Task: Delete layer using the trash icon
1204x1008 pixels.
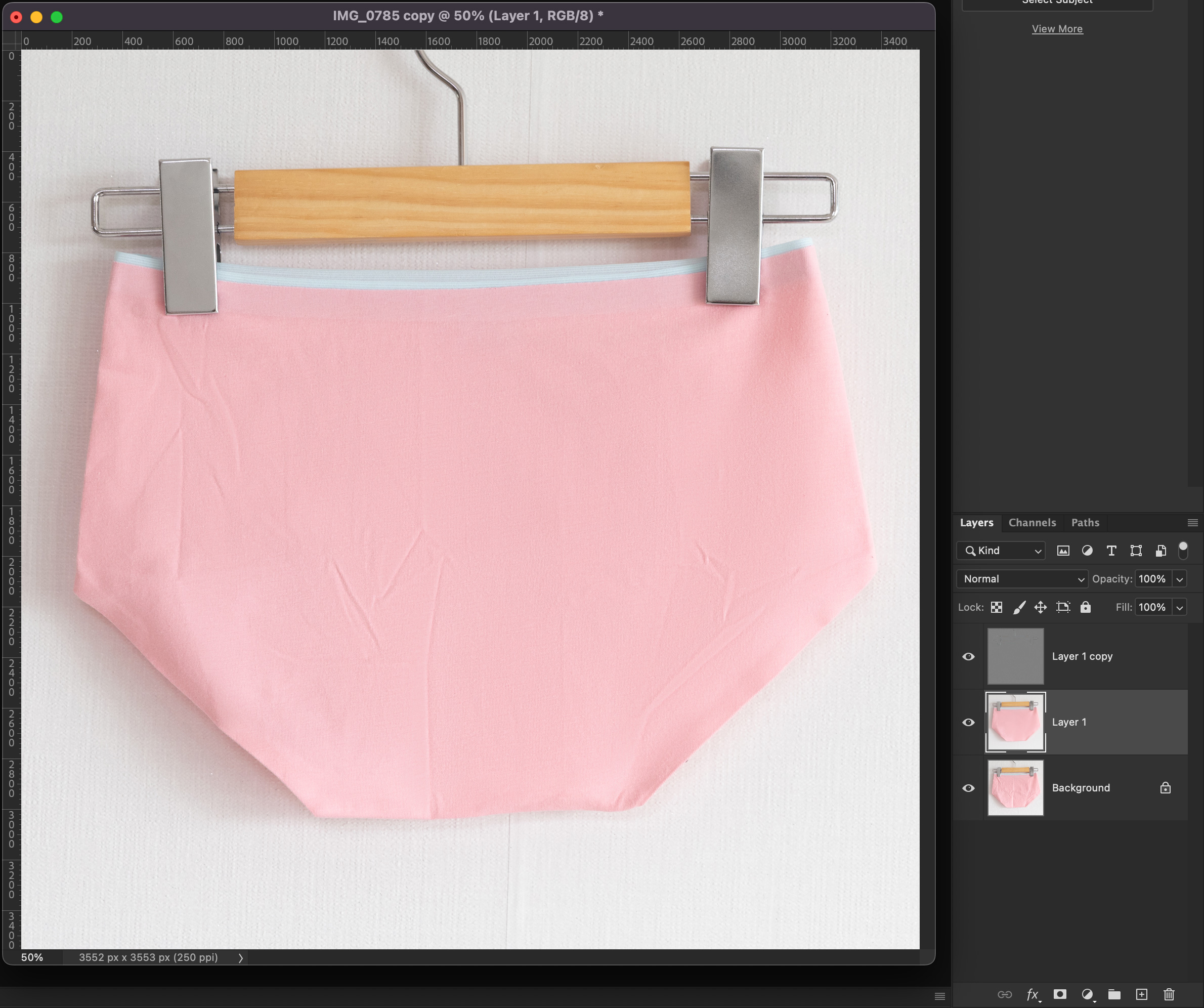Action: click(1169, 994)
